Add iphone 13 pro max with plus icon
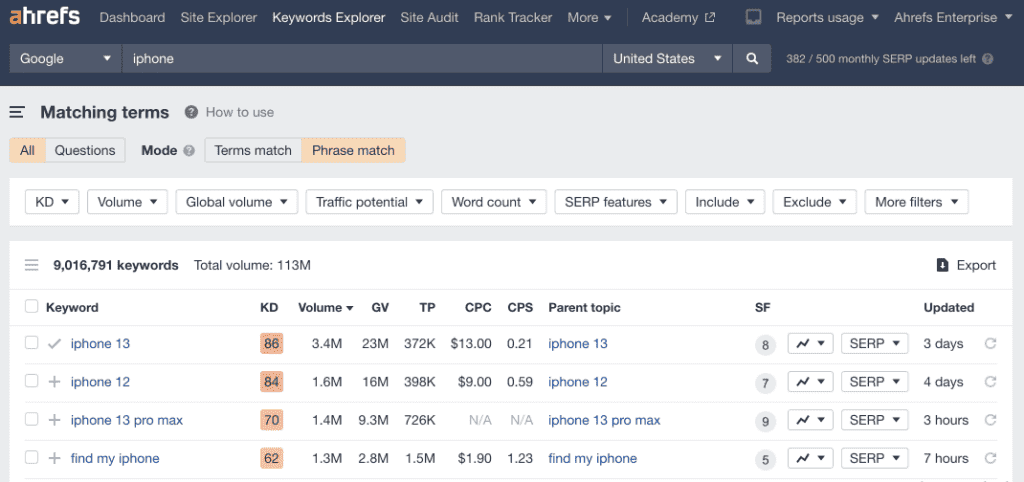The image size is (1024, 482). [x=54, y=420]
